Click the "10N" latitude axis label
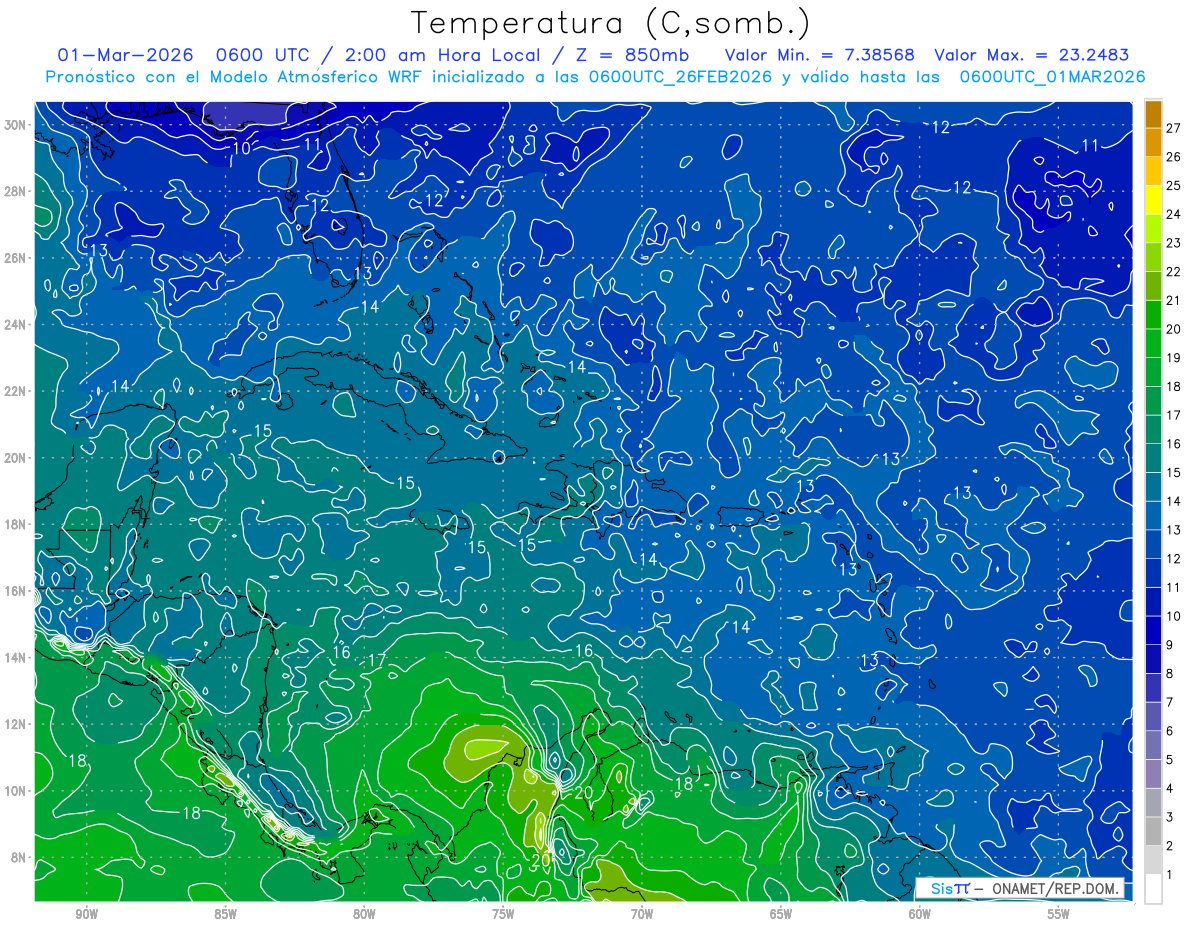The image size is (1200, 927). (15, 791)
